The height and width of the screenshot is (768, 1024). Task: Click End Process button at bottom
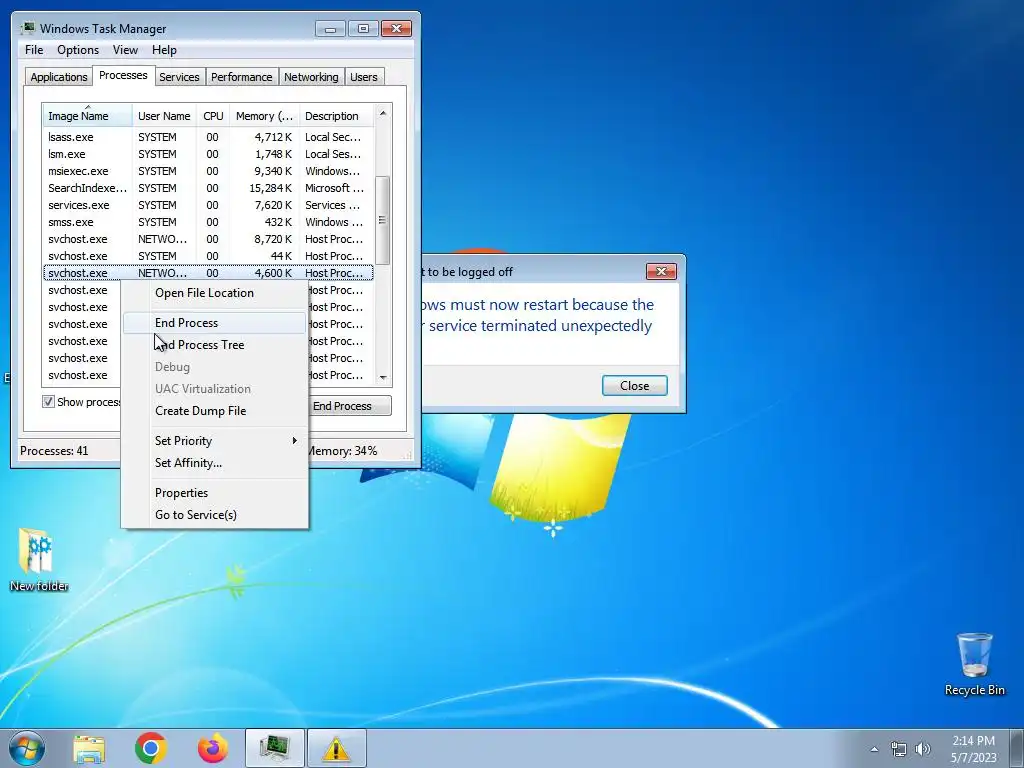349,406
